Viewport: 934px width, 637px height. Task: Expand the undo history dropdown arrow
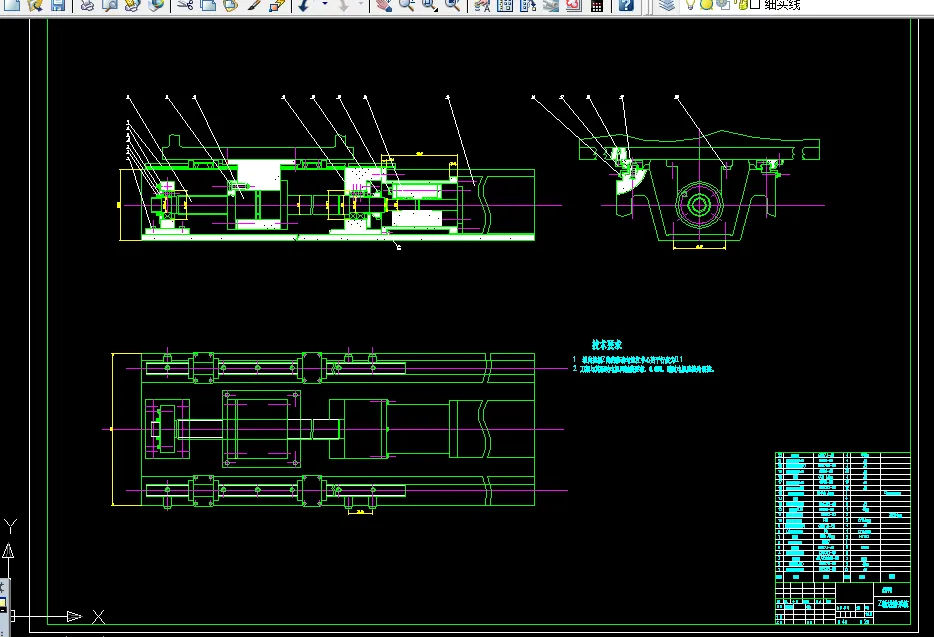pos(325,5)
